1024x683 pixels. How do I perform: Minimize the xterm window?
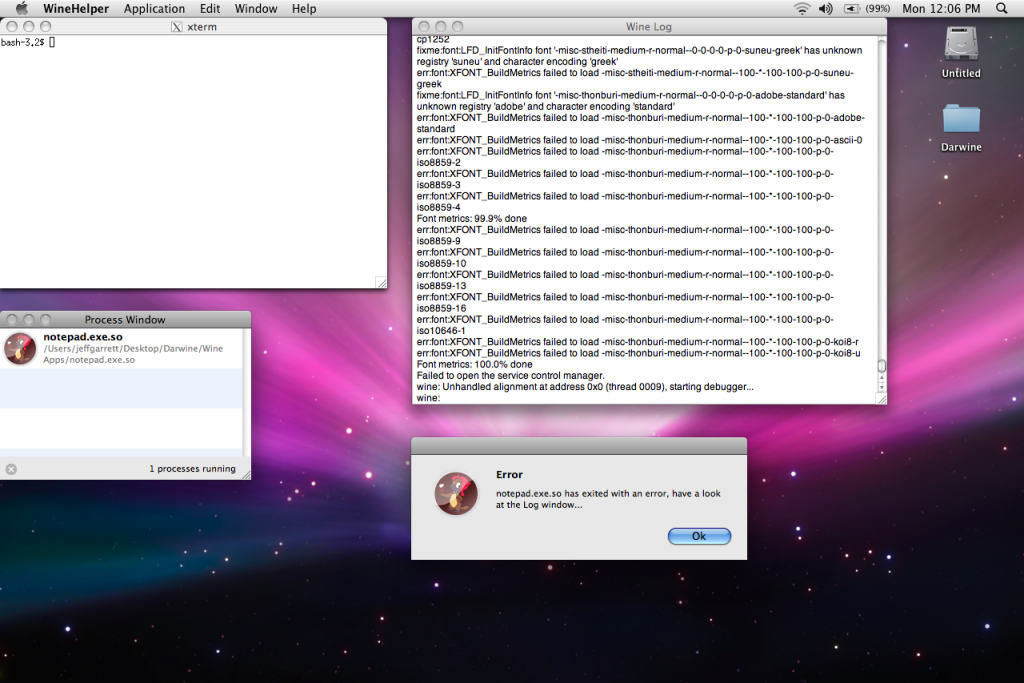[29, 27]
